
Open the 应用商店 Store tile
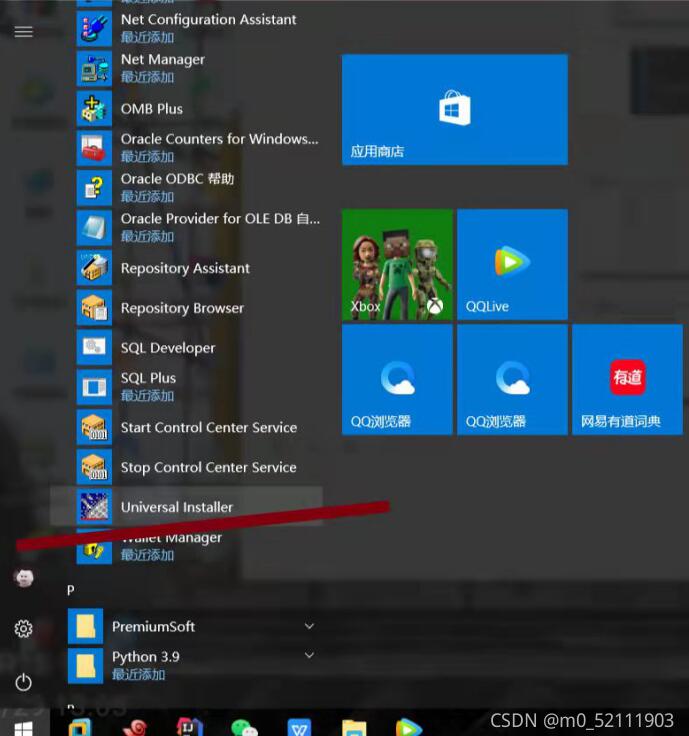point(454,109)
